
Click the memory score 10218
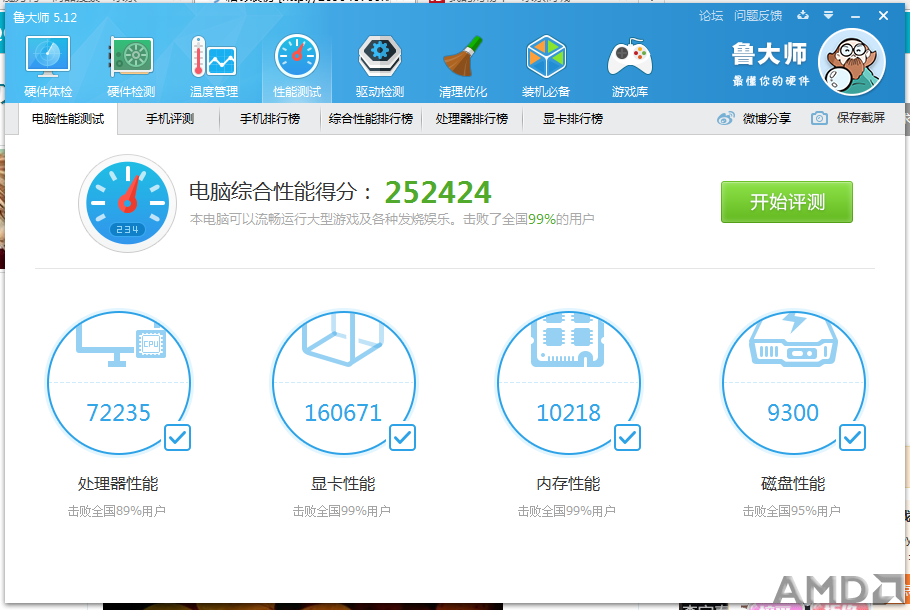coord(568,413)
